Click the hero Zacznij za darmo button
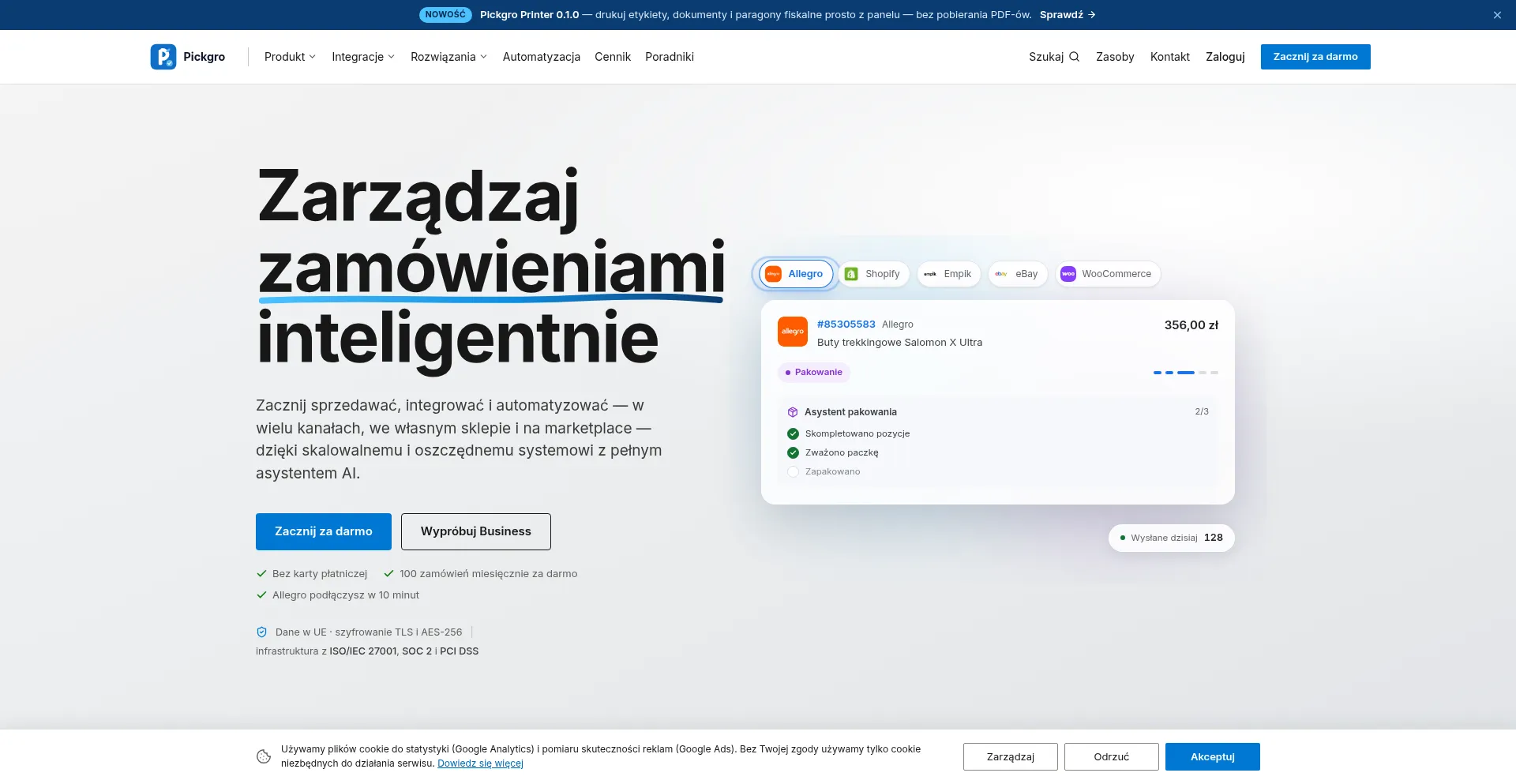This screenshot has width=1516, height=784. coord(324,531)
